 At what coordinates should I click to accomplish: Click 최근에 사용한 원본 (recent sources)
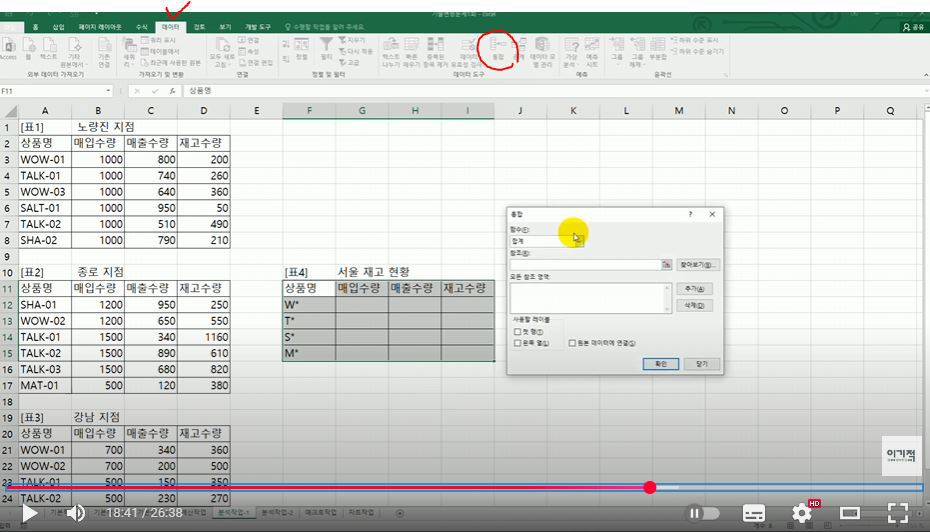[171, 62]
